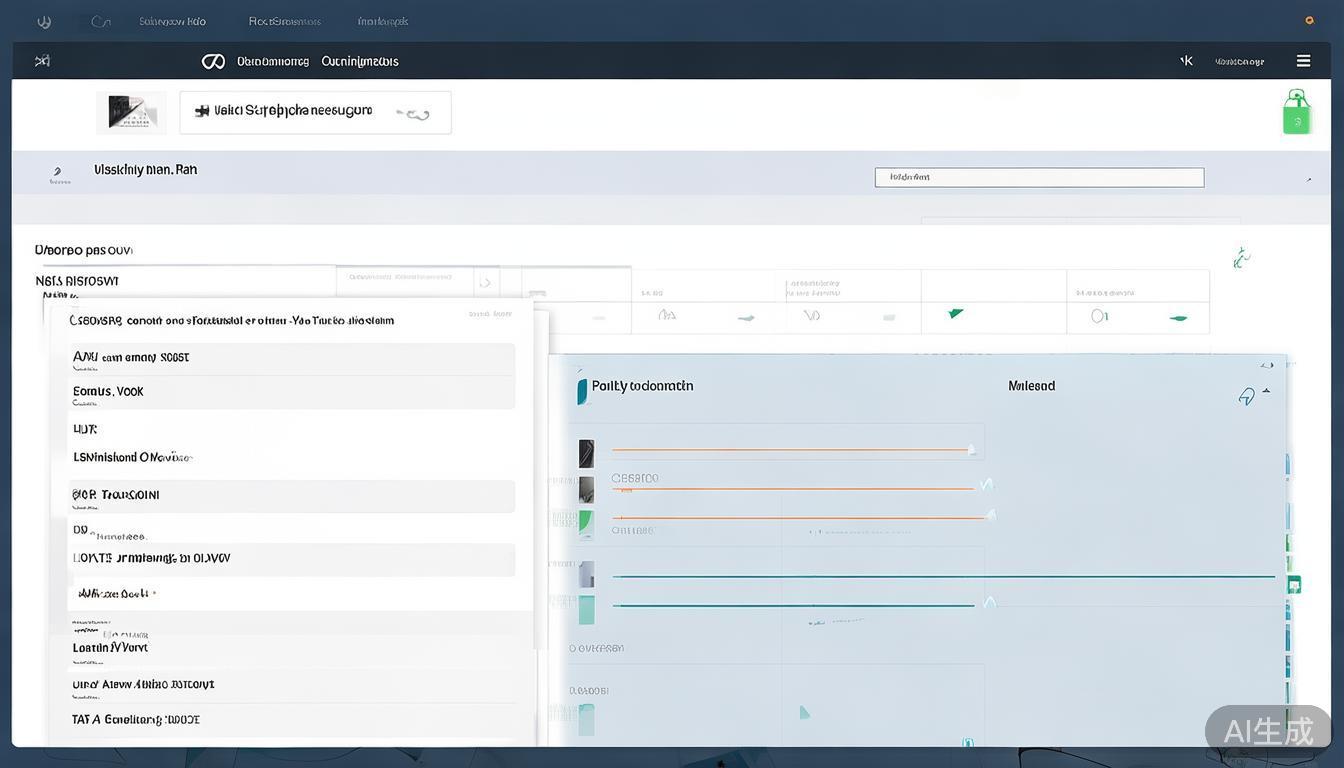The image size is (1344, 768).
Task: Click the image thumbnail beside the search box
Action: coord(131,113)
